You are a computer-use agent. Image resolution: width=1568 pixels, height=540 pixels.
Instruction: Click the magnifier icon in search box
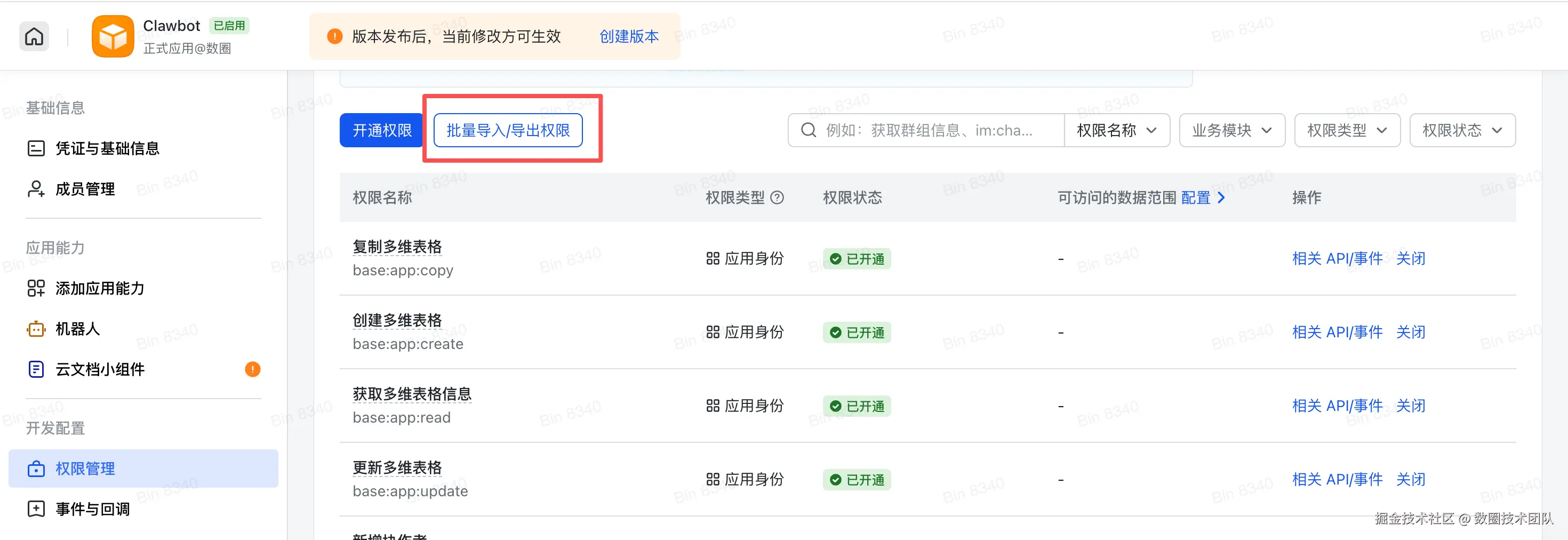(x=809, y=130)
